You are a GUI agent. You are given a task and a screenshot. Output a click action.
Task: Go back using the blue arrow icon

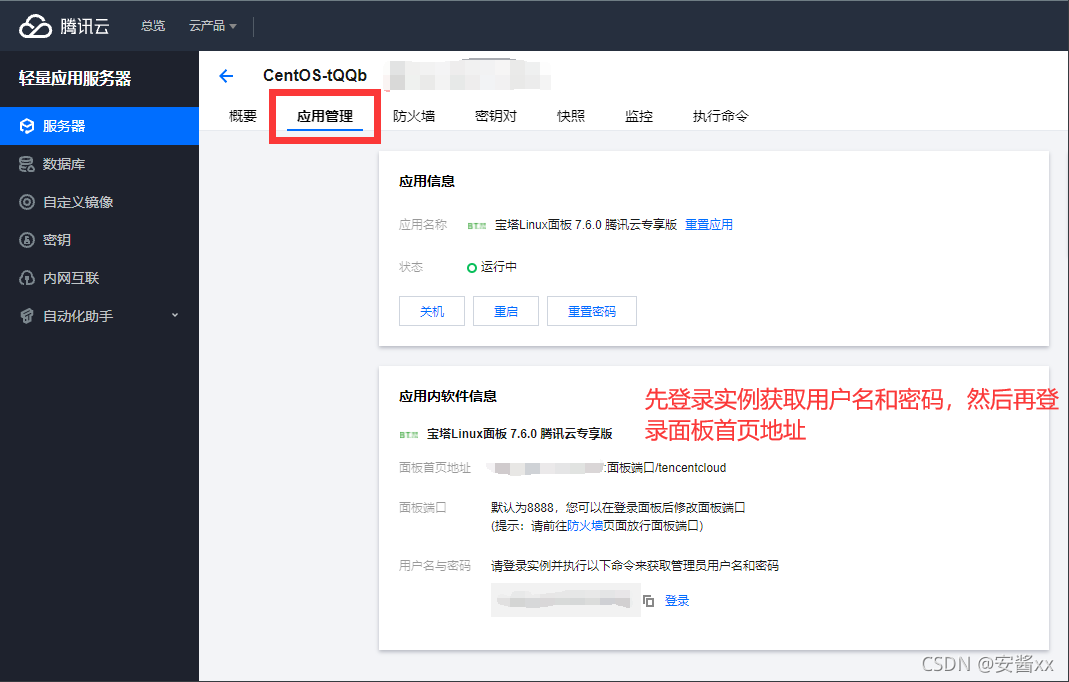point(226,76)
